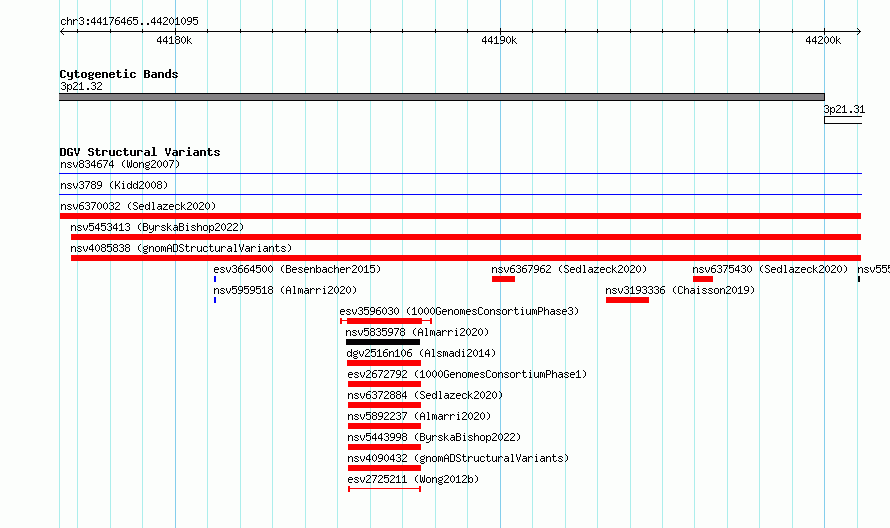Open variant nsv6375430 (Sedlazeck2020) label
The image size is (890, 528).
pyautogui.click(x=770, y=269)
